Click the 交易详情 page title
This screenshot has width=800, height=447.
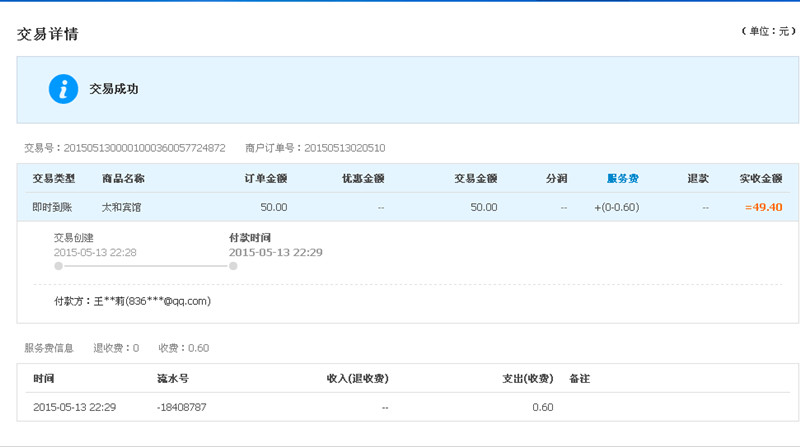(47, 34)
